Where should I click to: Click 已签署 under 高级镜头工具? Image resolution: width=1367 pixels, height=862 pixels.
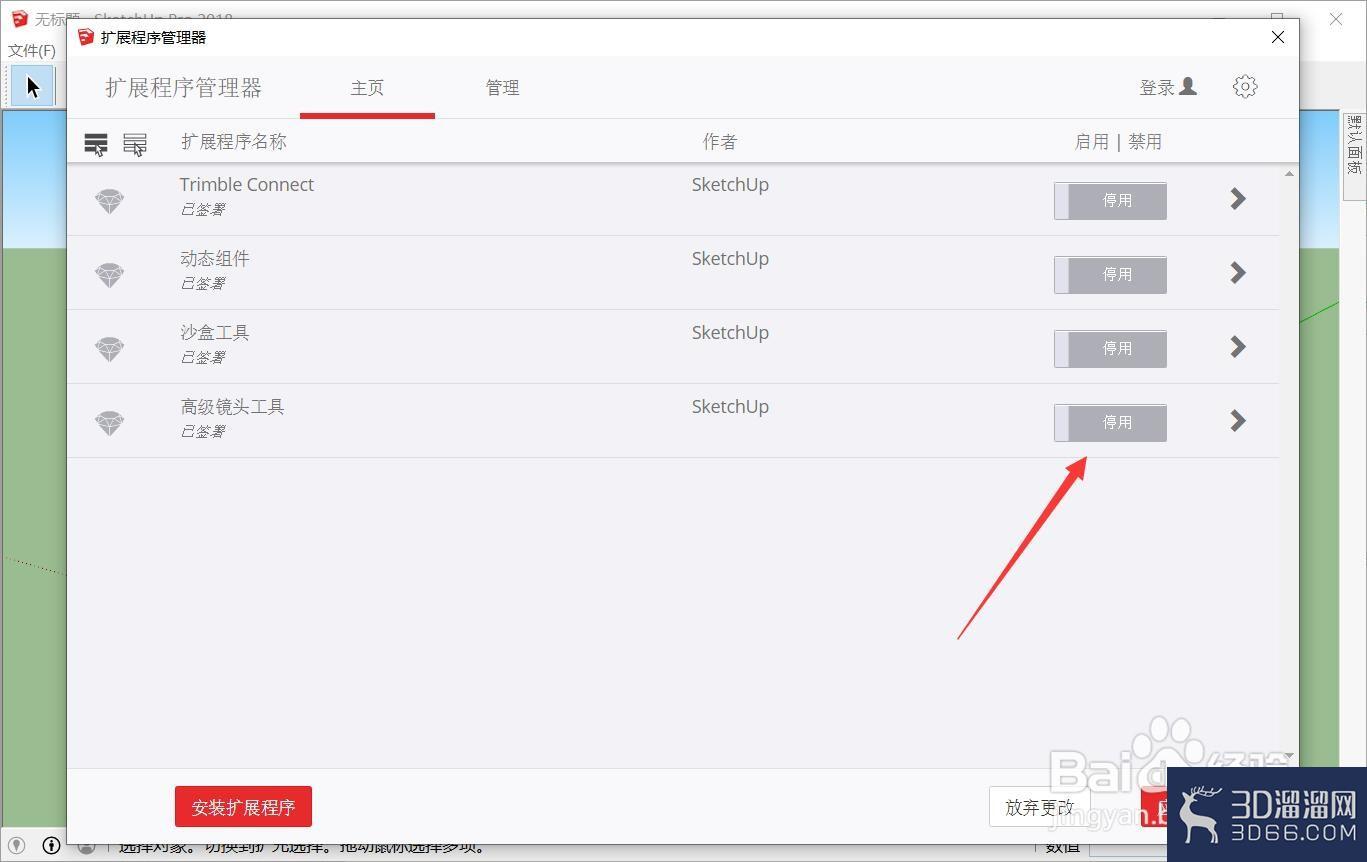tap(203, 431)
